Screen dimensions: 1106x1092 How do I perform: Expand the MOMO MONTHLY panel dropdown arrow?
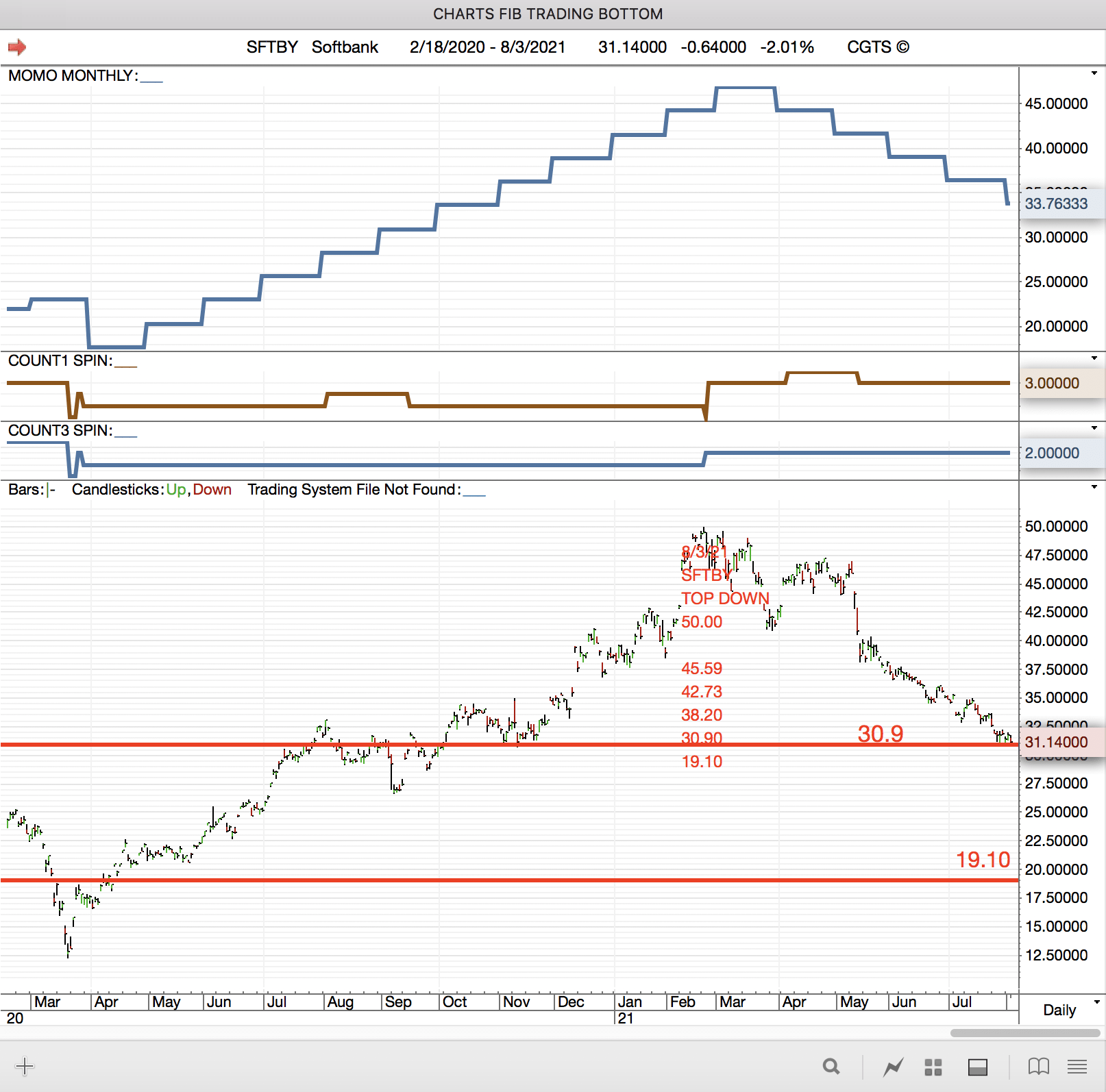[x=1094, y=73]
